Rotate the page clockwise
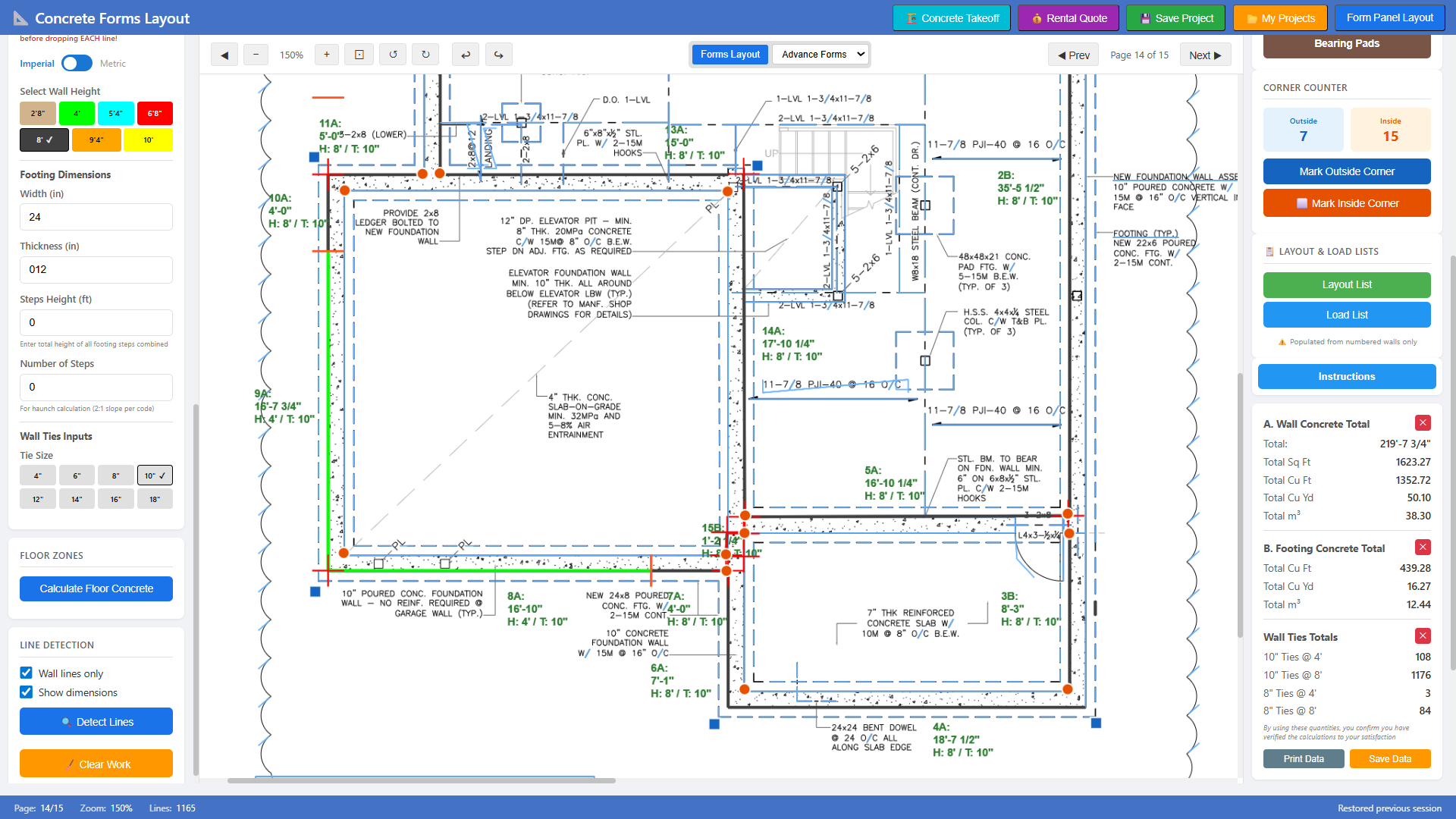 coord(425,55)
